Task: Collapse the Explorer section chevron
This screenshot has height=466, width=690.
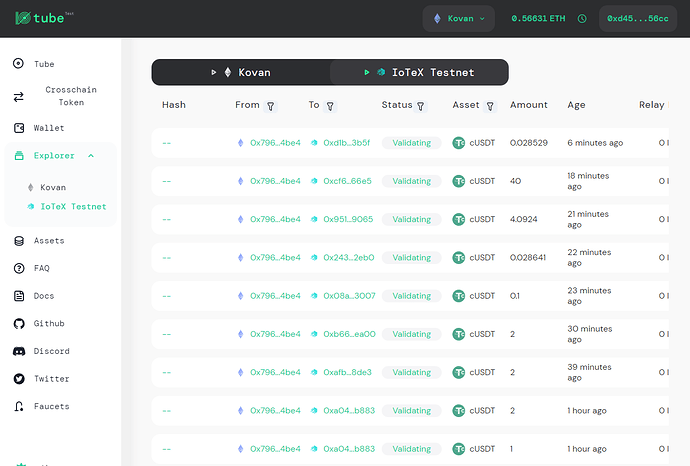Action: pos(91,155)
